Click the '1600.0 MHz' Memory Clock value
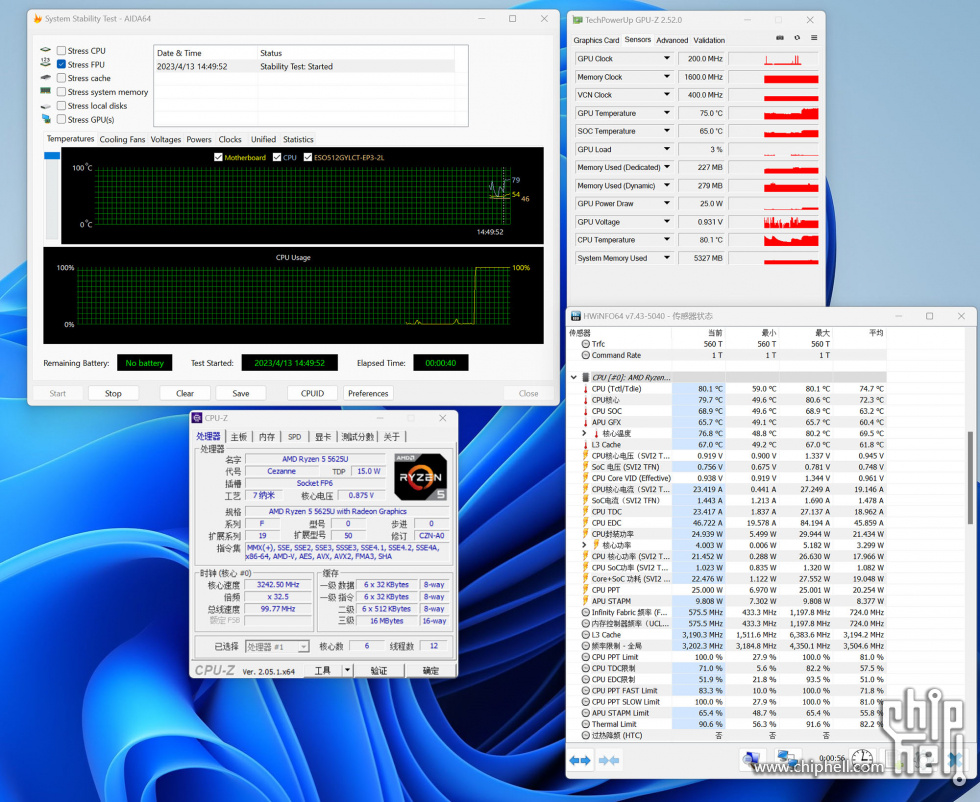The height and width of the screenshot is (802, 980). (x=701, y=77)
